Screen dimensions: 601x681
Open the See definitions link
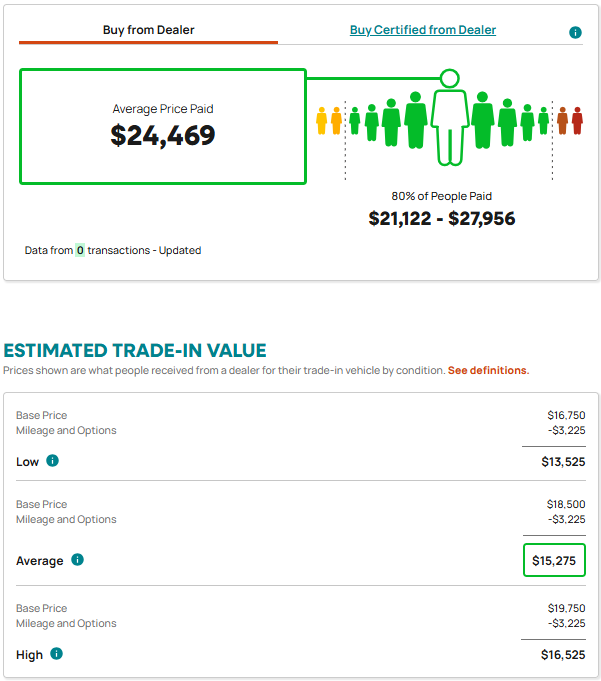coord(489,370)
